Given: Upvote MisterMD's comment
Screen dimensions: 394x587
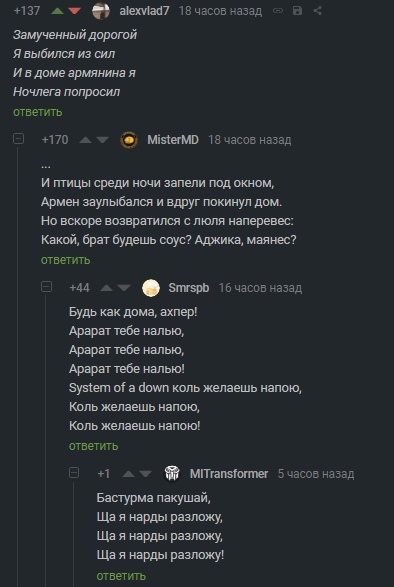Looking at the screenshot, I should coord(85,140).
